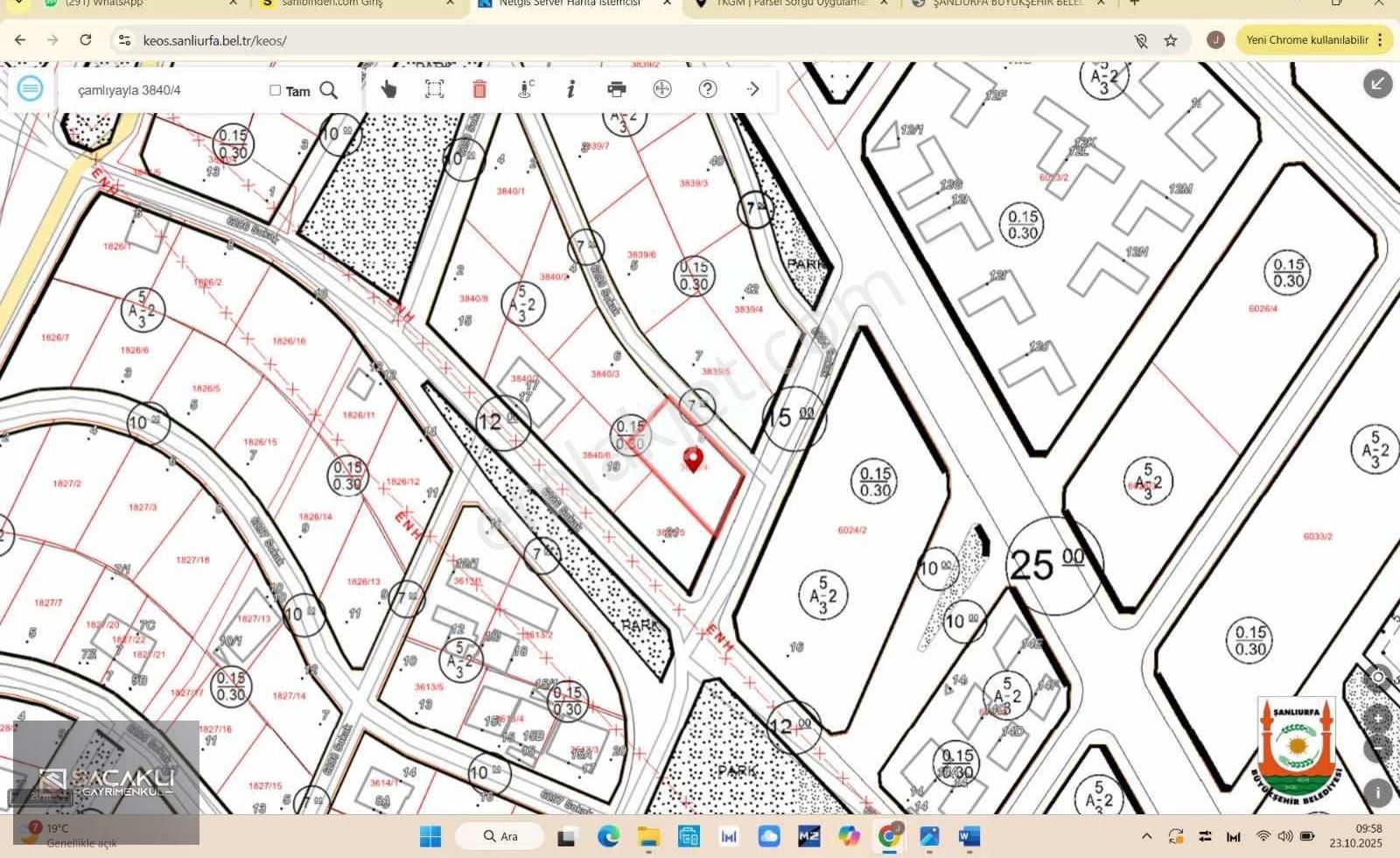
Task: Open the blue layers menu button
Action: 30,88
